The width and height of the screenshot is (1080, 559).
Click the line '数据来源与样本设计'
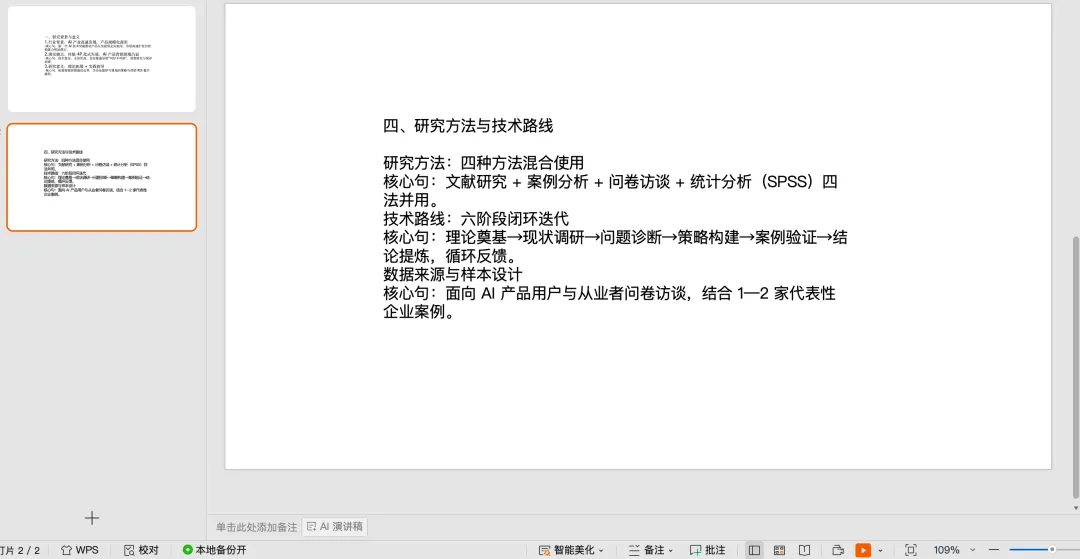click(x=453, y=275)
